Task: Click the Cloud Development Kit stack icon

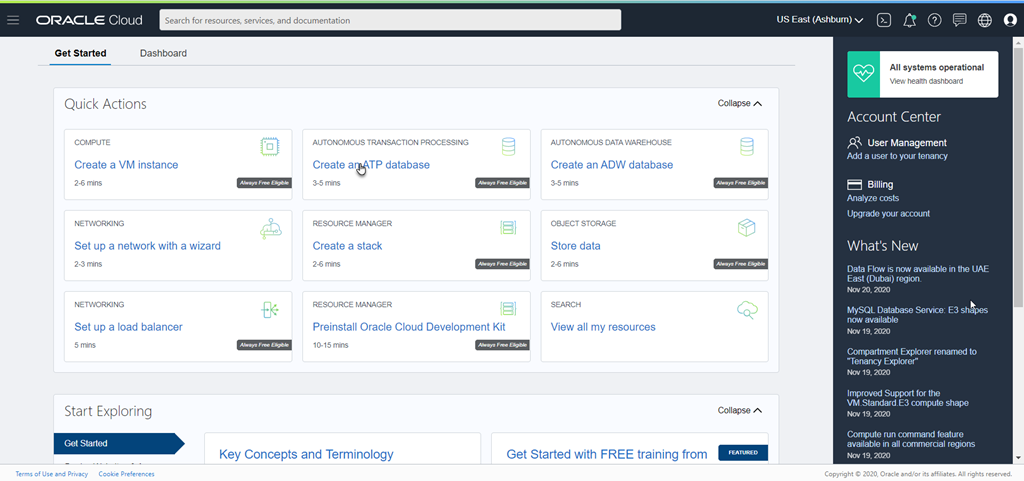Action: pos(508,309)
